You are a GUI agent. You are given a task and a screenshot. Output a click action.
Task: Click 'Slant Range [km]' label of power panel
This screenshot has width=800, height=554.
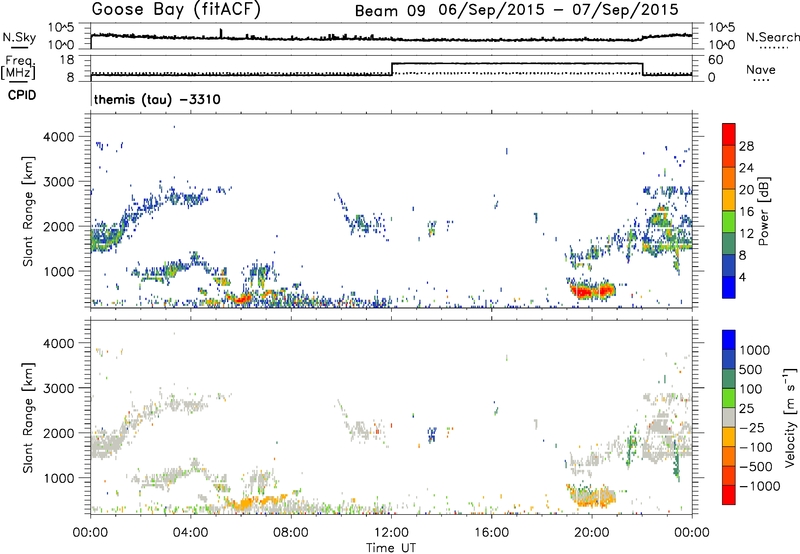[x=28, y=211]
